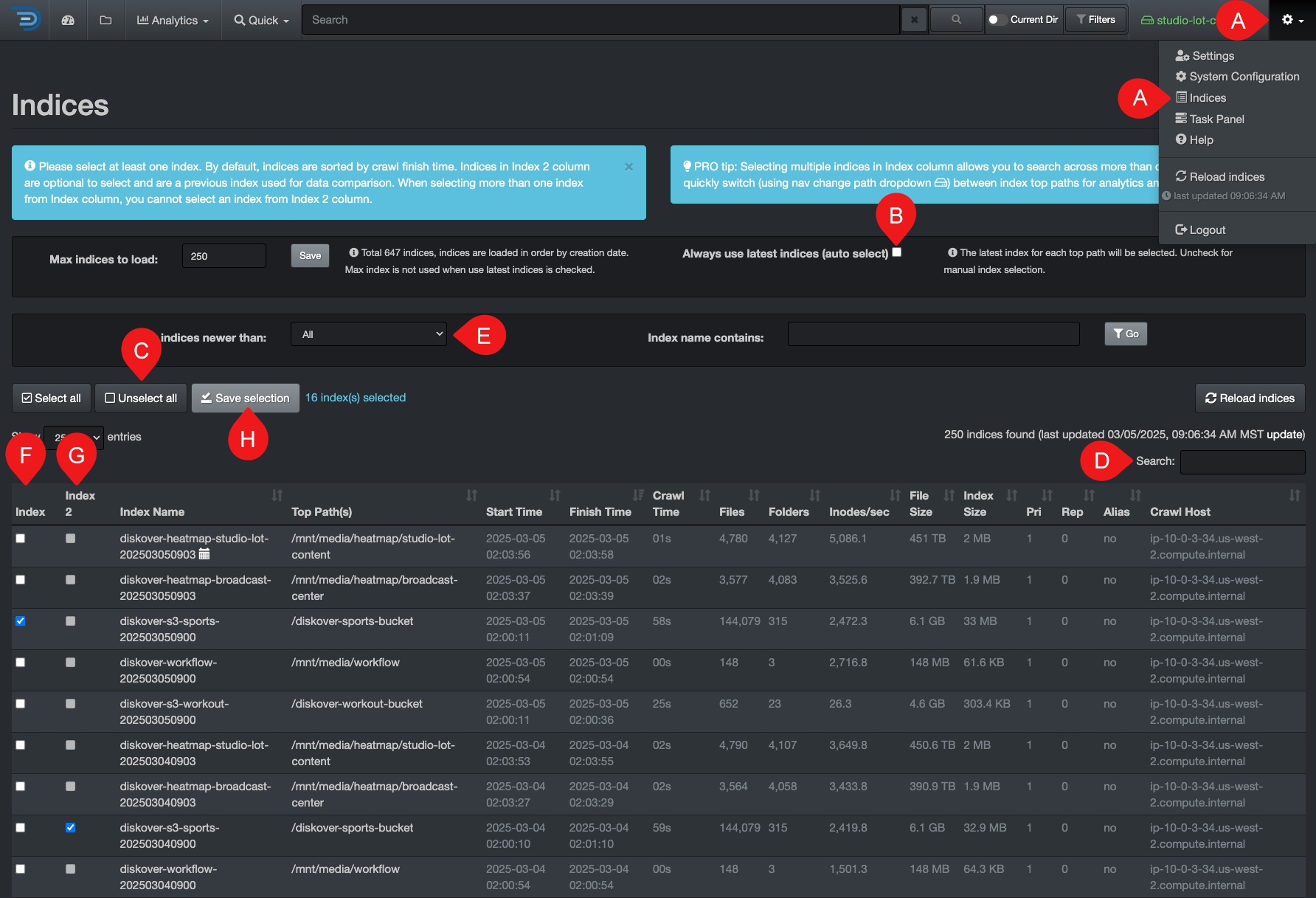
Task: Open the Quick search dropdown
Action: (x=261, y=20)
